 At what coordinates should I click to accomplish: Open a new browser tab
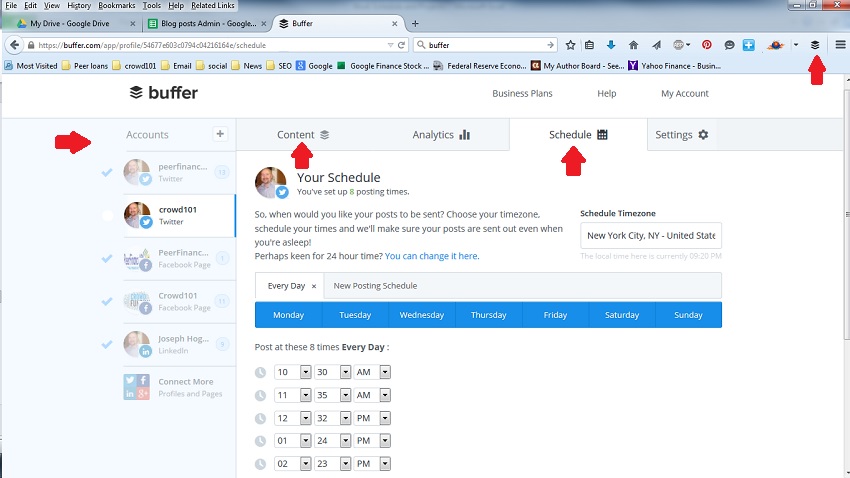[415, 23]
